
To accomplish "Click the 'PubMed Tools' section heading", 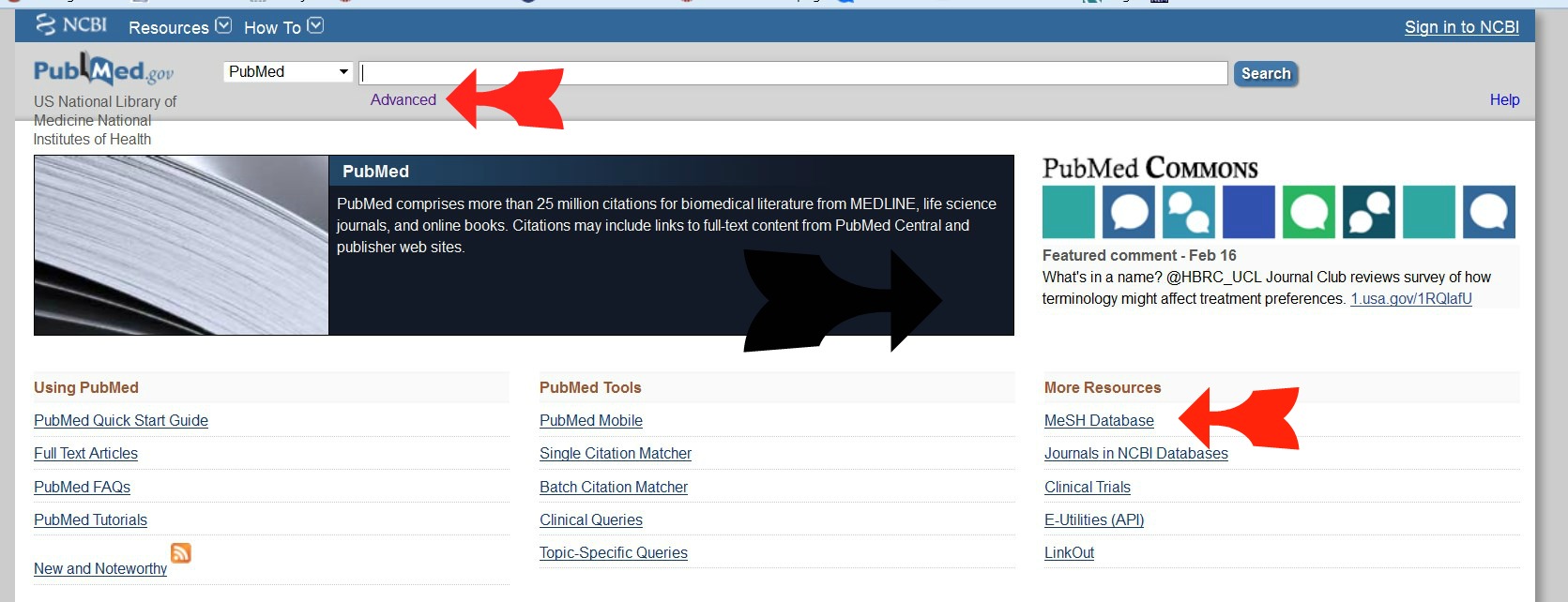I will coord(590,387).
